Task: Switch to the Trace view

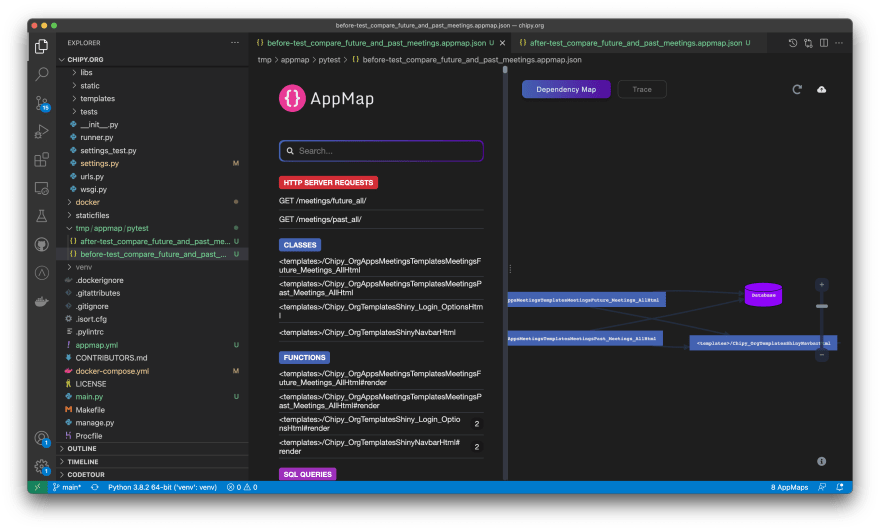Action: pyautogui.click(x=642, y=89)
